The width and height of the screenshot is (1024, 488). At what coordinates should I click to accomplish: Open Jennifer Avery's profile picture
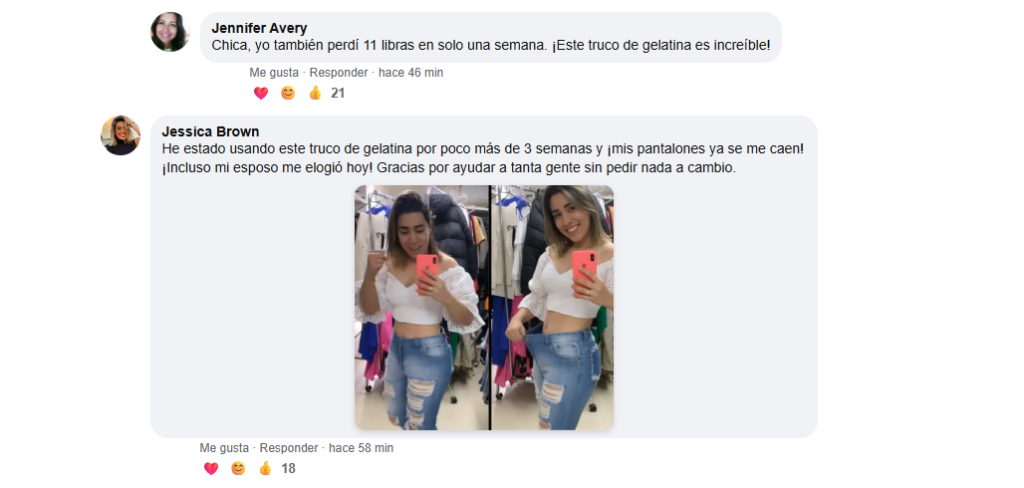170,32
